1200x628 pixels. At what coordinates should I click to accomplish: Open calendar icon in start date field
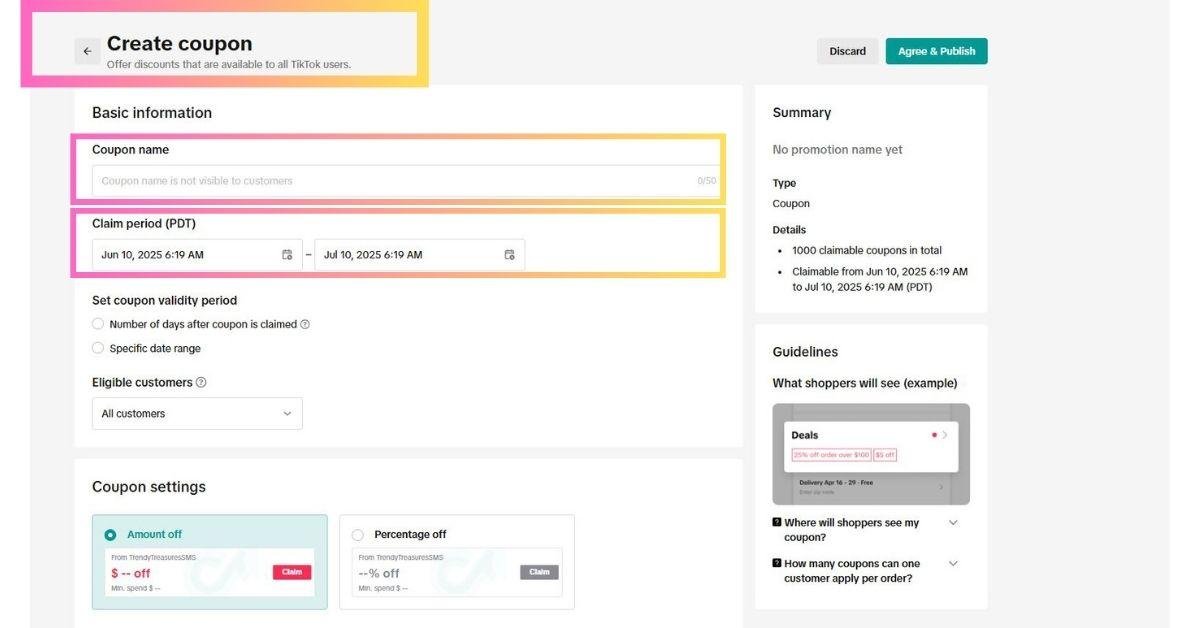(287, 255)
